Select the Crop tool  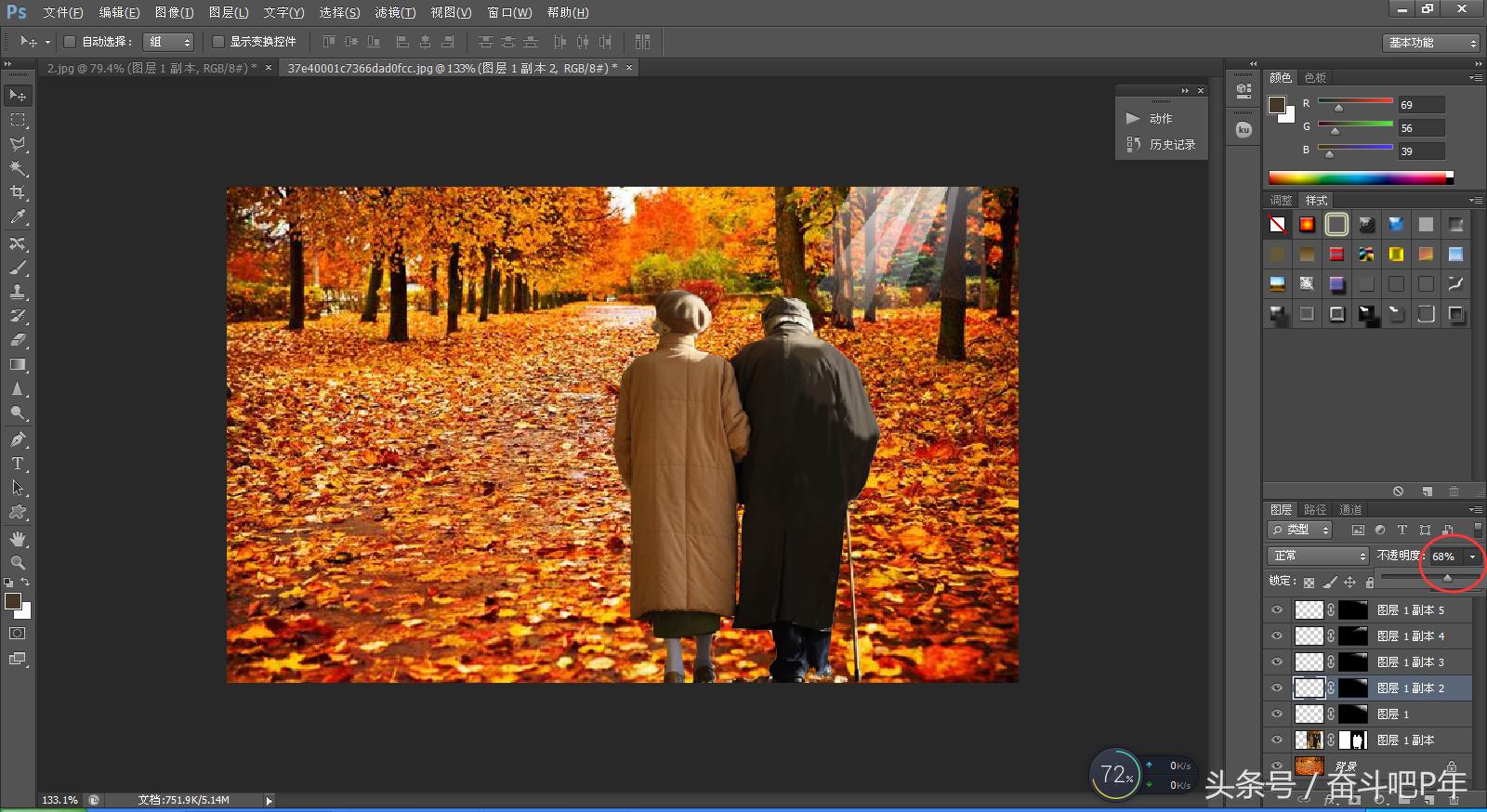tap(18, 192)
